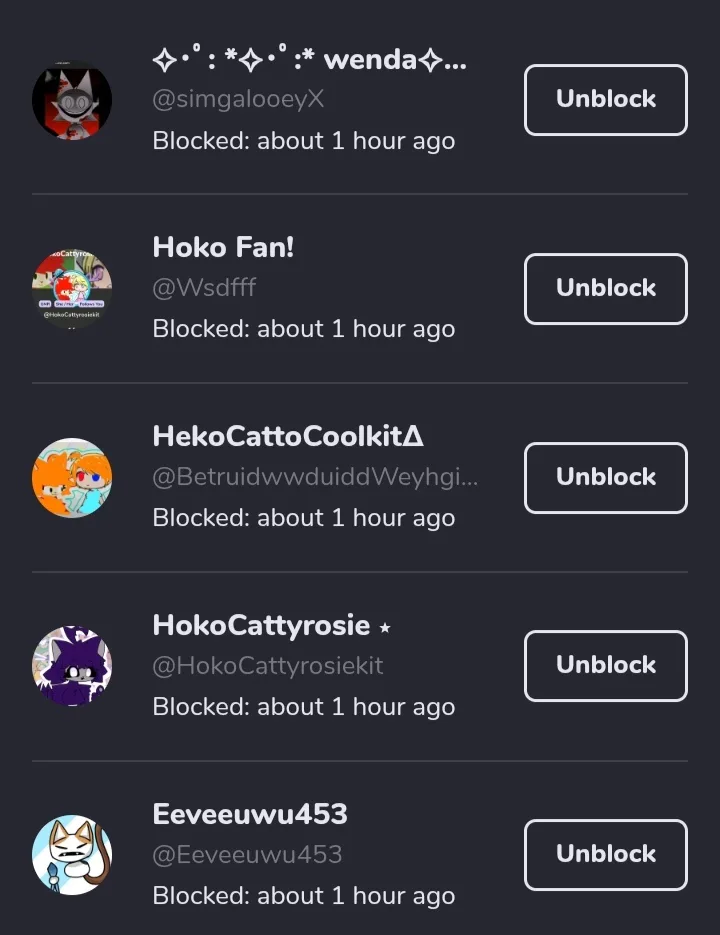Unblock Eeveeuwu453 user
The image size is (720, 935).
(605, 854)
